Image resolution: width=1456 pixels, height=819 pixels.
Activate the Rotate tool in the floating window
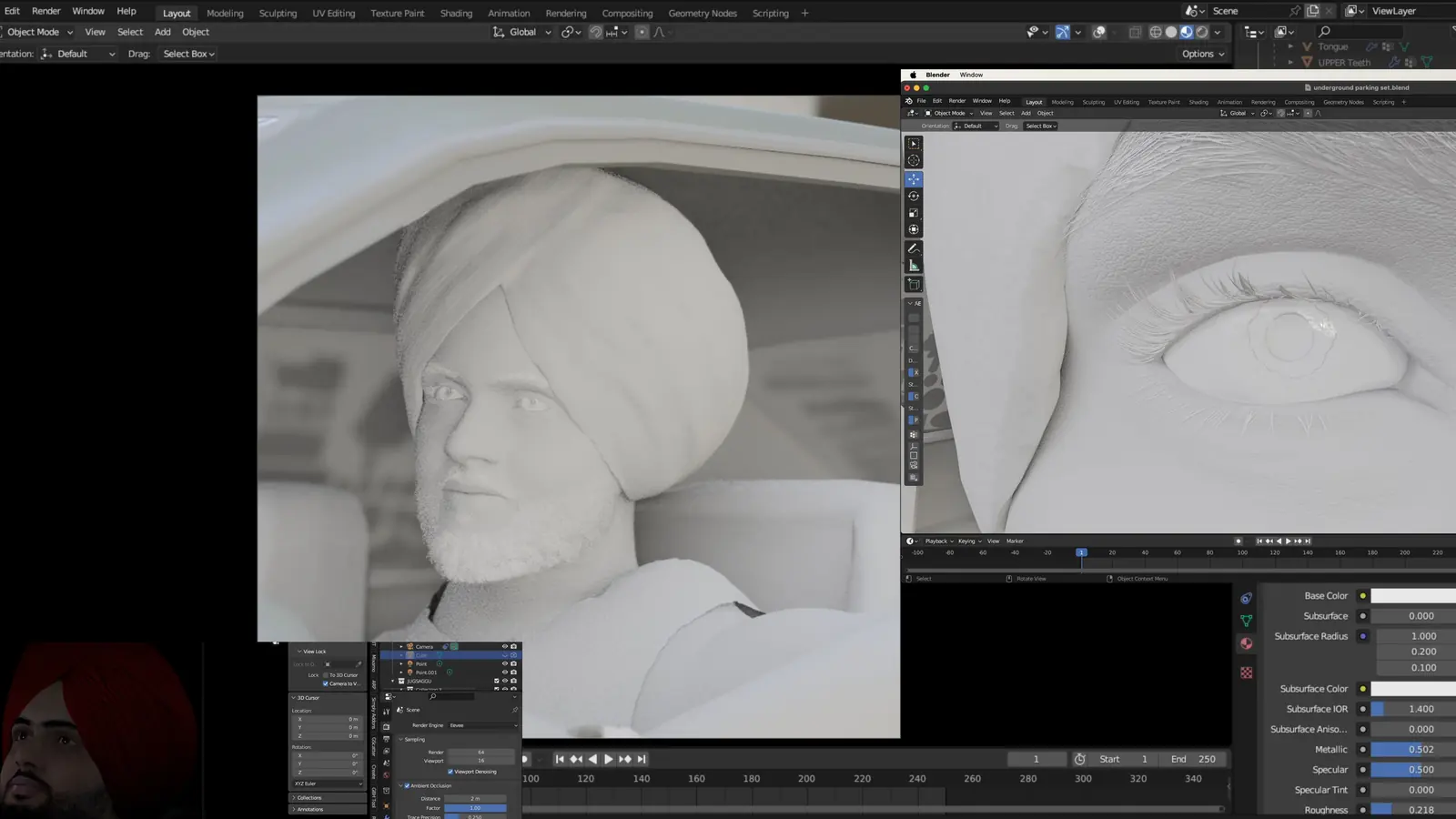(x=914, y=196)
